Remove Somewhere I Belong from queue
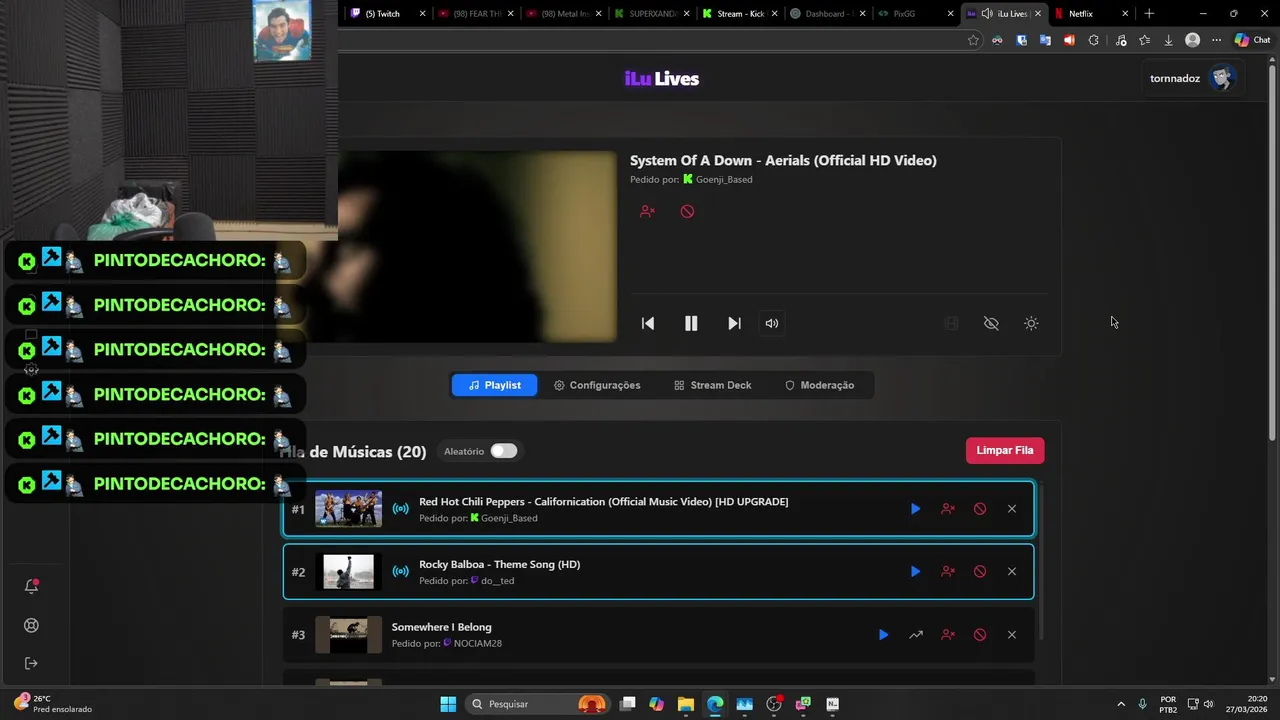Viewport: 1280px width, 720px height. [x=1012, y=635]
